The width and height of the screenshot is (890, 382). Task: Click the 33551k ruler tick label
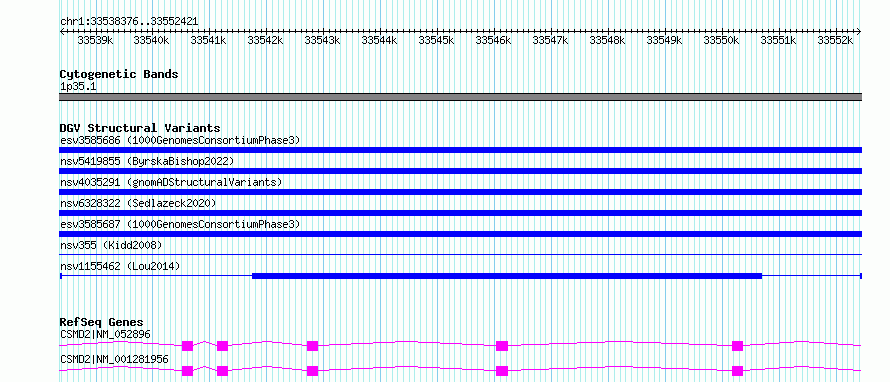coord(779,40)
